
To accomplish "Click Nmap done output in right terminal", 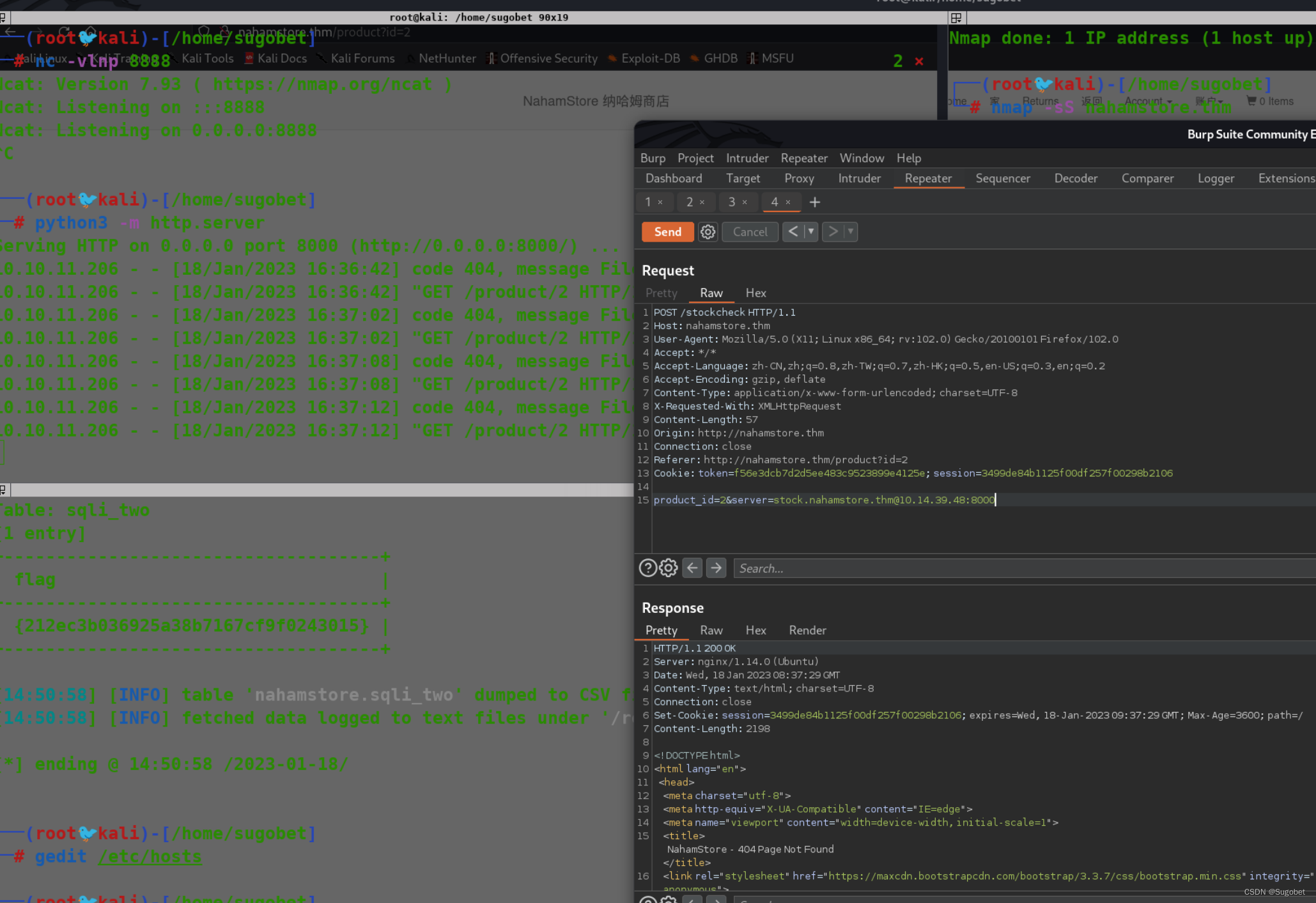I will pyautogui.click(x=1131, y=38).
